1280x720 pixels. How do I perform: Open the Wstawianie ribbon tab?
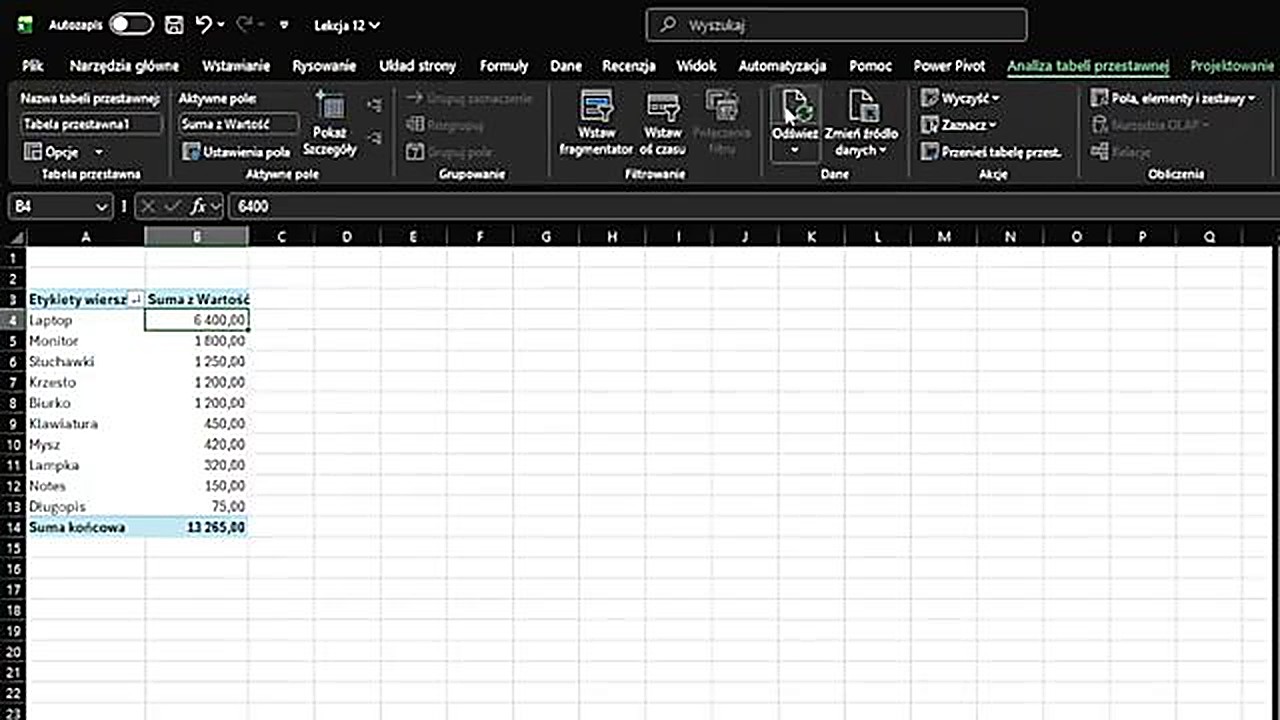click(x=236, y=66)
